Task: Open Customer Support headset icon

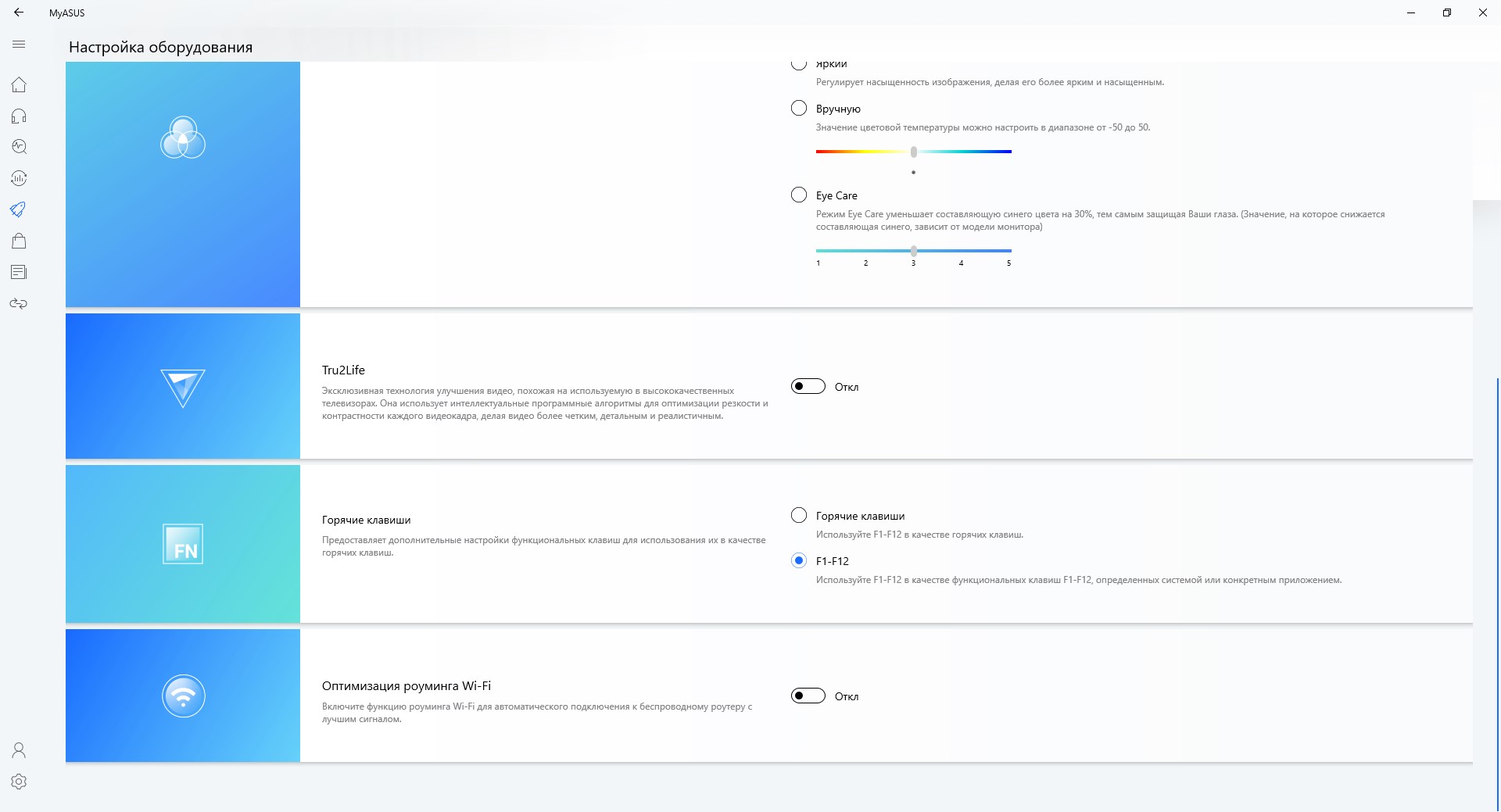Action: (x=19, y=116)
